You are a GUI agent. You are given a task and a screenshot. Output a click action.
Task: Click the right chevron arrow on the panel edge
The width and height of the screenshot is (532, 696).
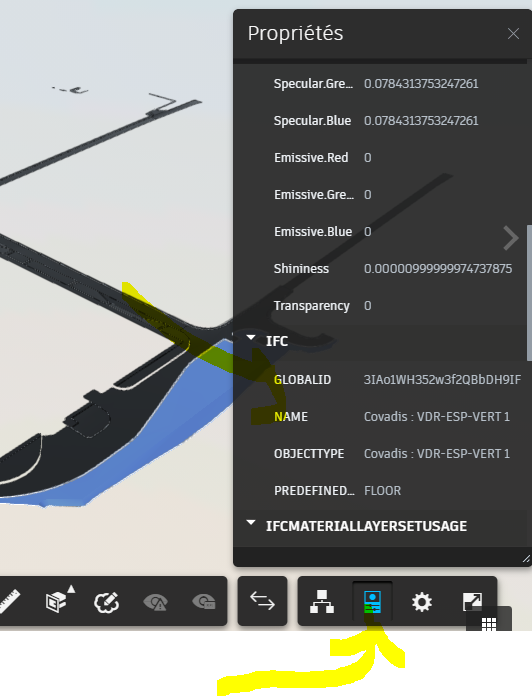coord(511,238)
